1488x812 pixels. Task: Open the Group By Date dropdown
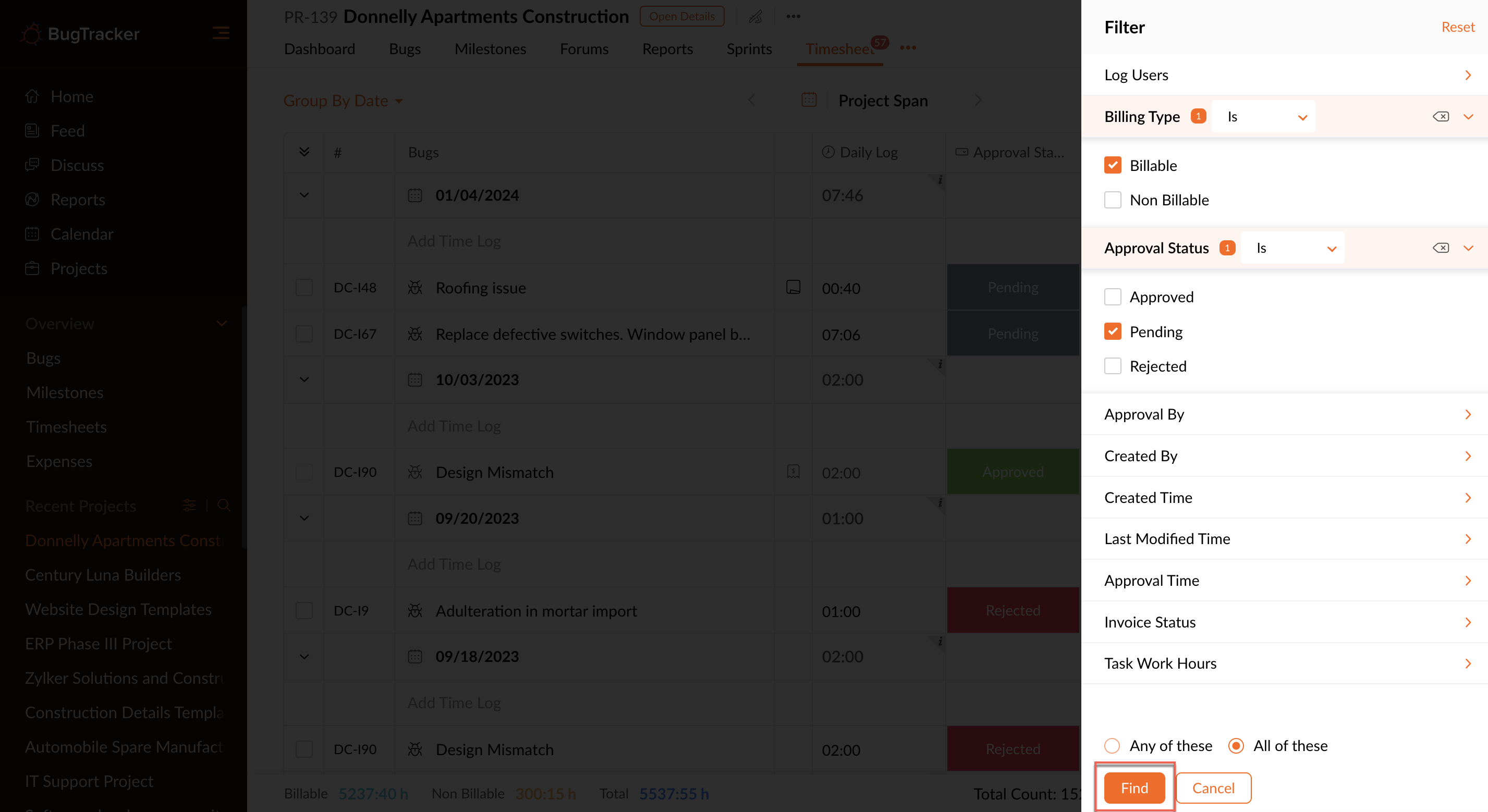(343, 101)
